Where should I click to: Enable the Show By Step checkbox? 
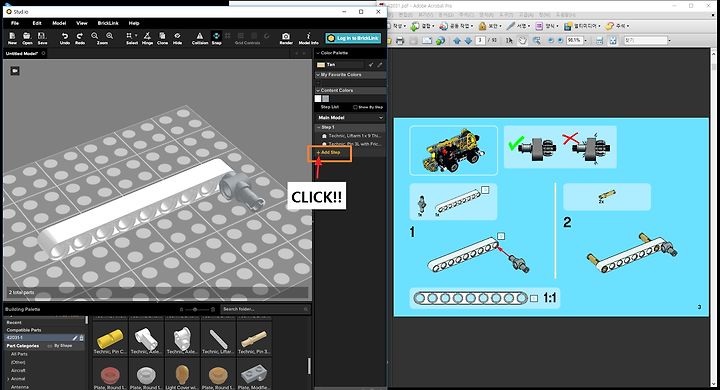tap(355, 107)
